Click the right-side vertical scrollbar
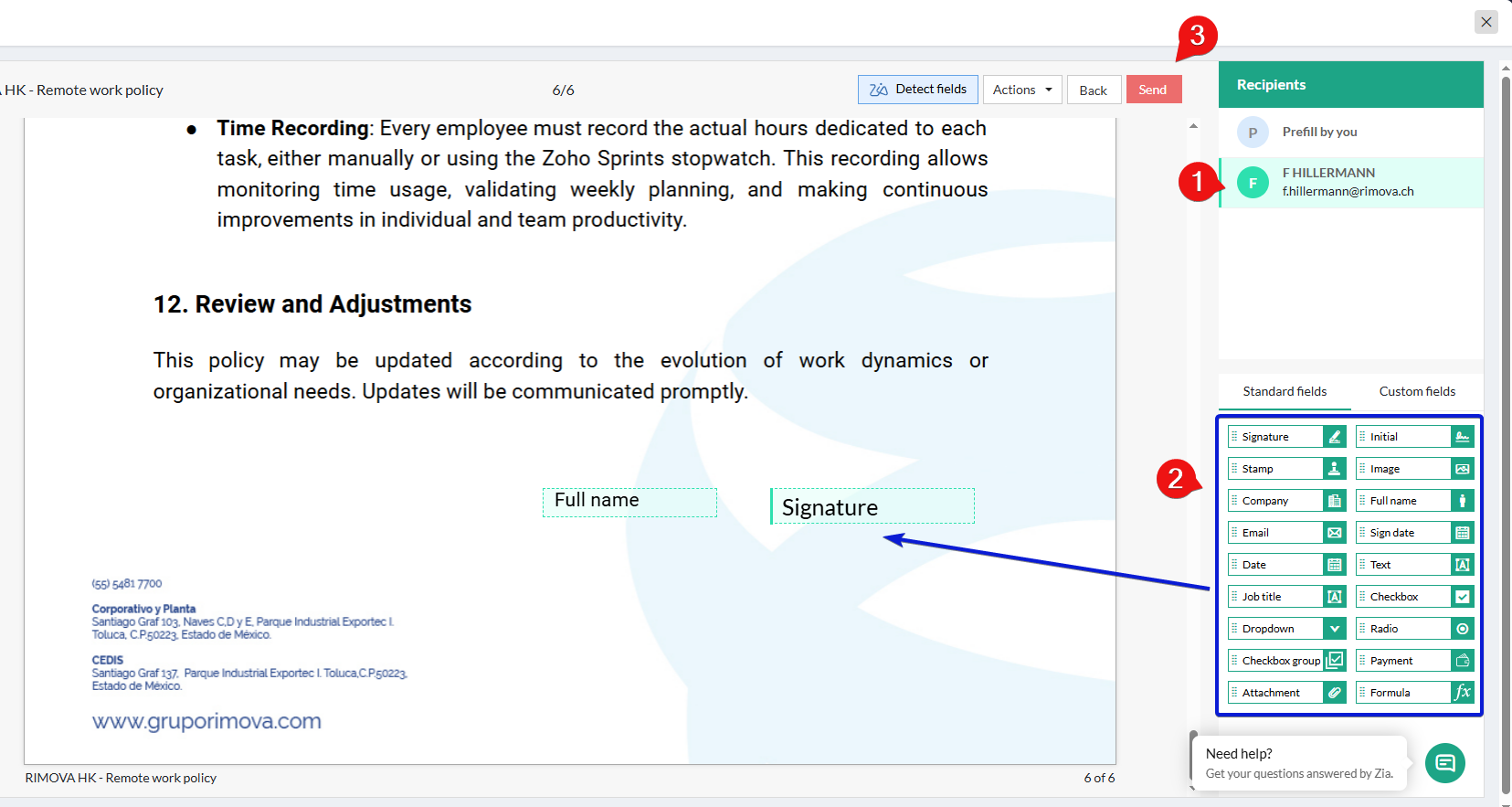Viewport: 1512px width, 807px height. pos(1506,430)
